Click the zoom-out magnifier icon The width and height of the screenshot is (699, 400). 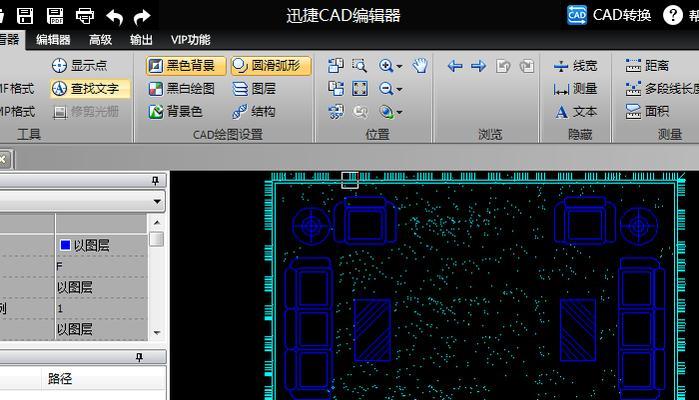[x=386, y=89]
